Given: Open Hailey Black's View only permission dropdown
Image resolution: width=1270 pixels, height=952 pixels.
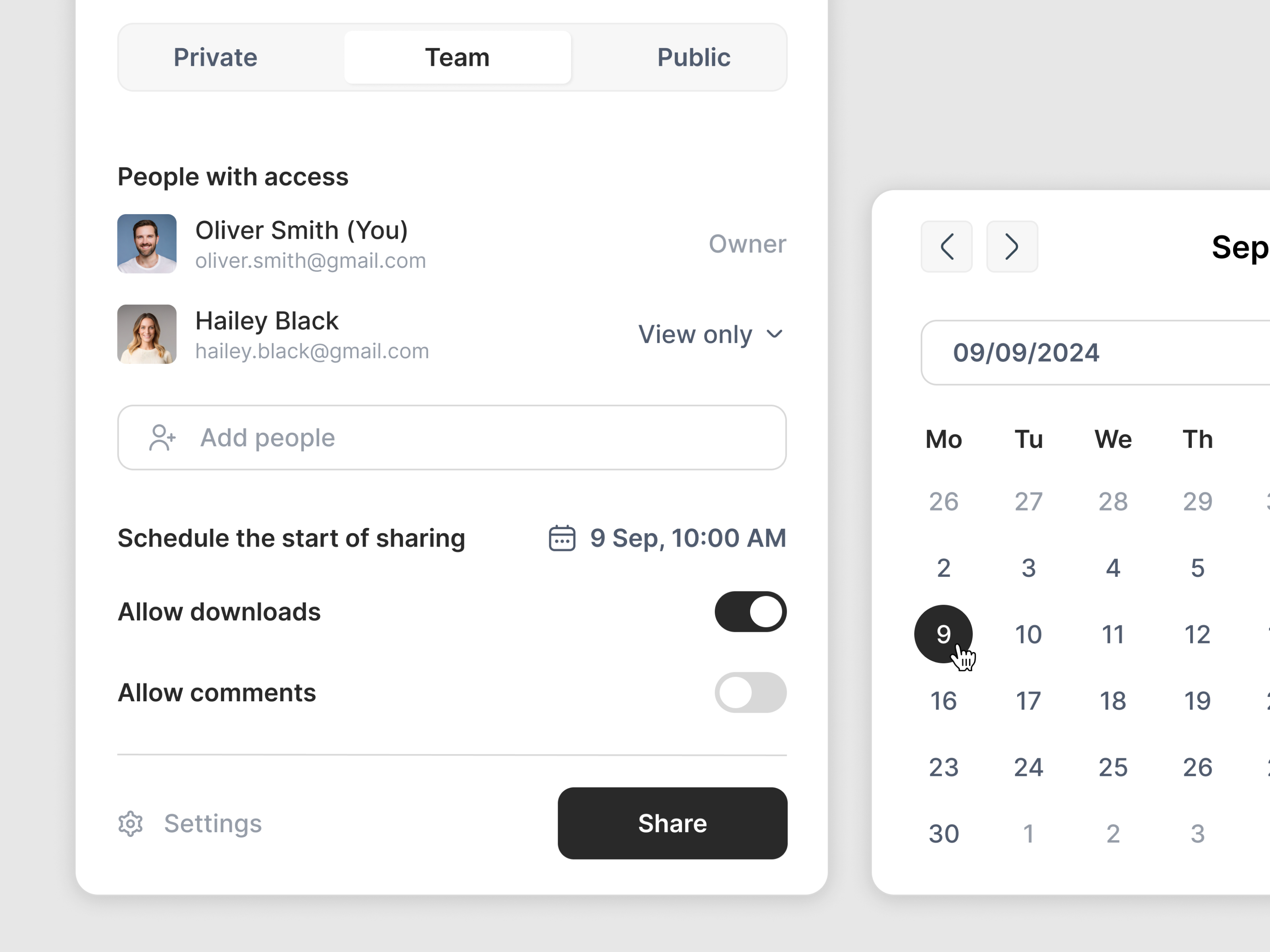Looking at the screenshot, I should click(711, 334).
